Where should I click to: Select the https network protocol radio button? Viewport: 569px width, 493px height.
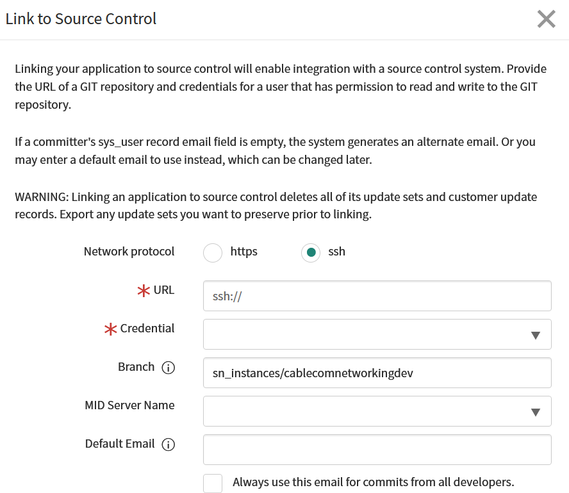[x=213, y=252]
